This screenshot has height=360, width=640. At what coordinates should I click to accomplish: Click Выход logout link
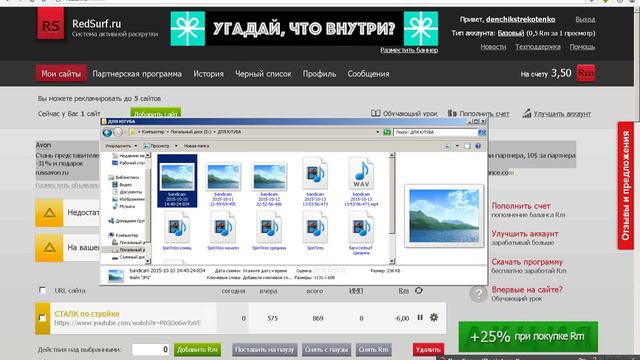[x=585, y=19]
